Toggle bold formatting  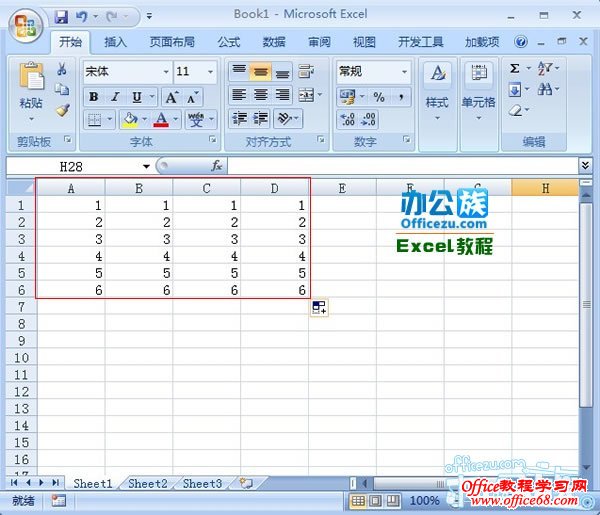(x=94, y=97)
